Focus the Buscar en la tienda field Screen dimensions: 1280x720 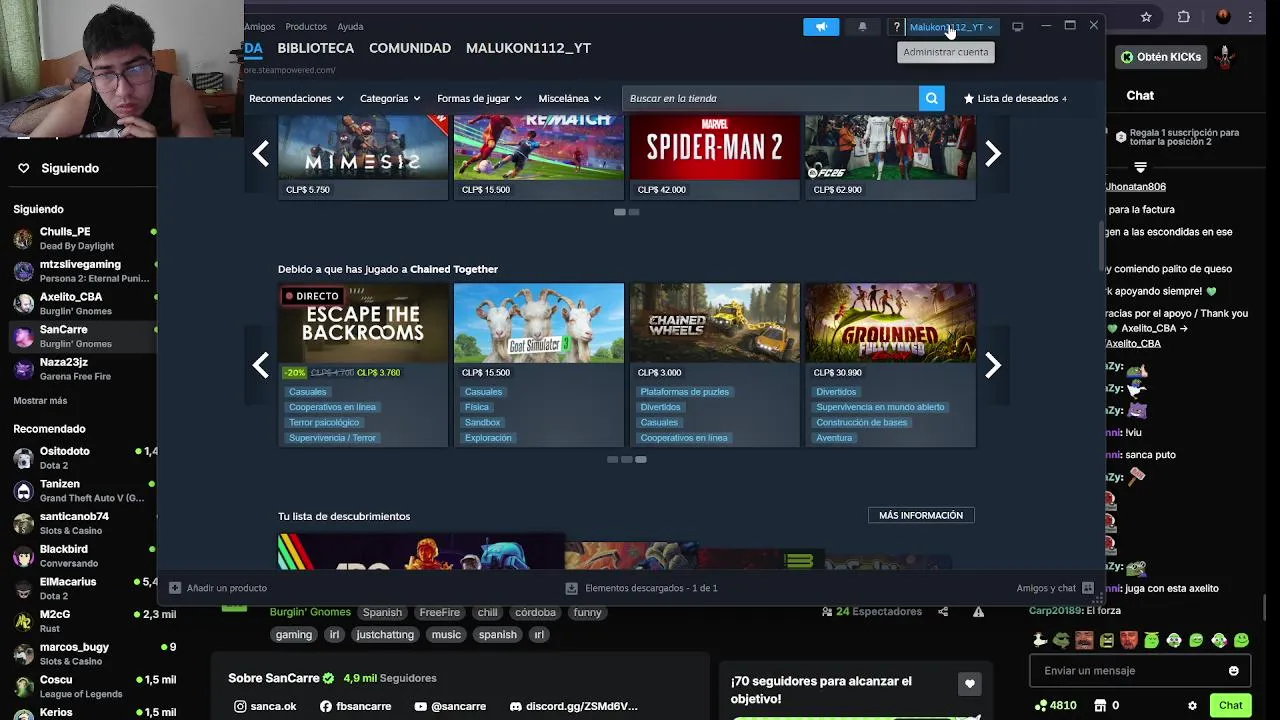771,98
